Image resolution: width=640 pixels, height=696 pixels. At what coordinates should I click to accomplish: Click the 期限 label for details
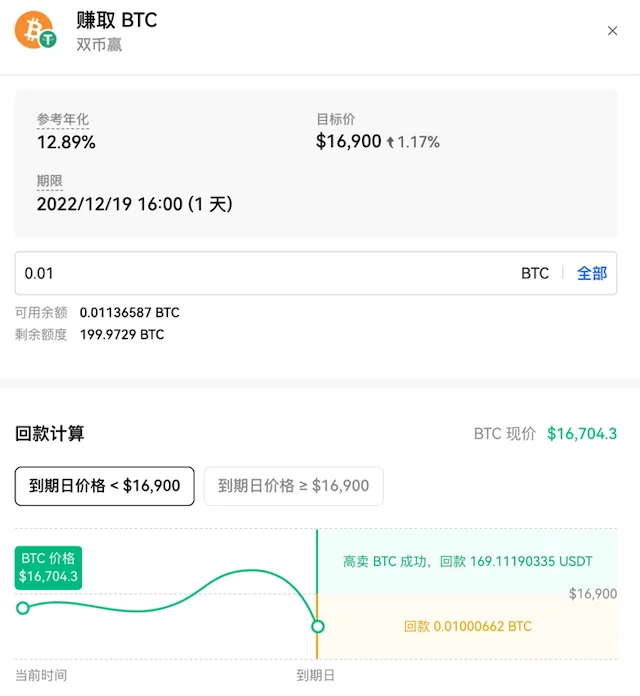click(49, 181)
